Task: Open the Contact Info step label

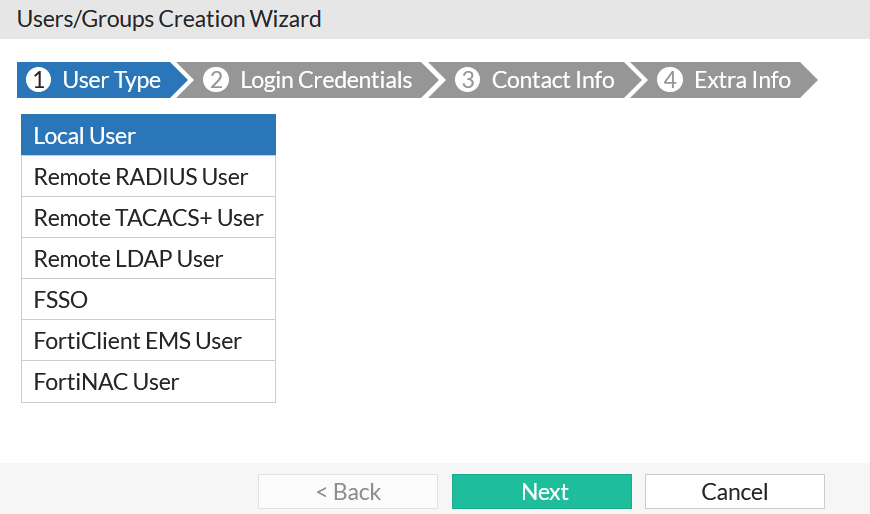Action: tap(553, 81)
